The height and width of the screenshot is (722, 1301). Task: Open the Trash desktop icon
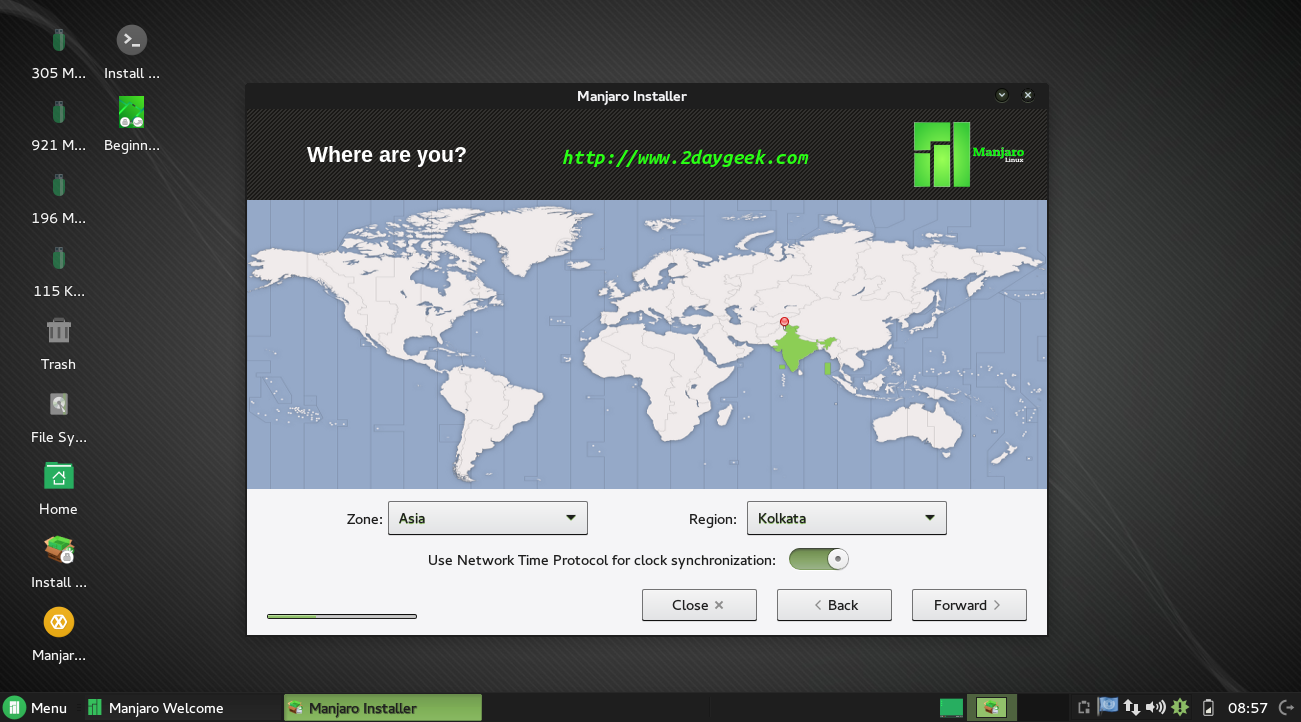point(58,331)
